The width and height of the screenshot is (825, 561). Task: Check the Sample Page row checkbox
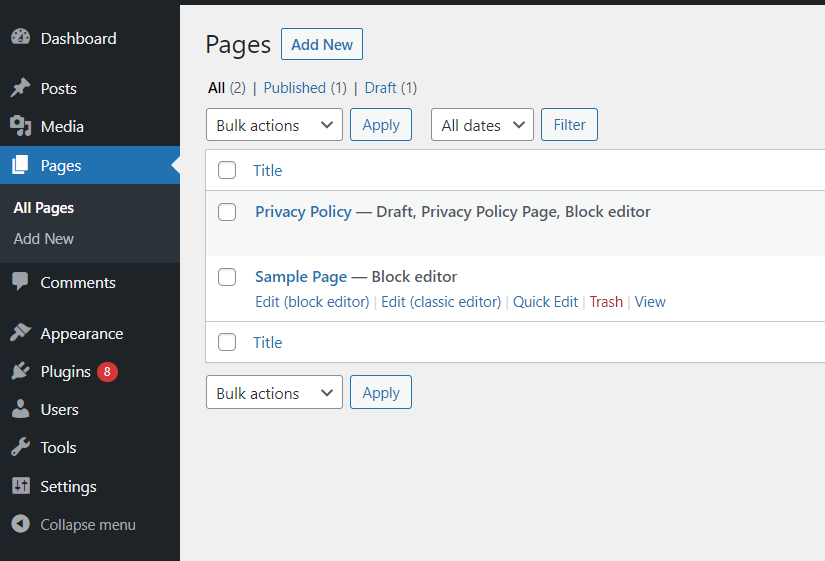pos(227,277)
